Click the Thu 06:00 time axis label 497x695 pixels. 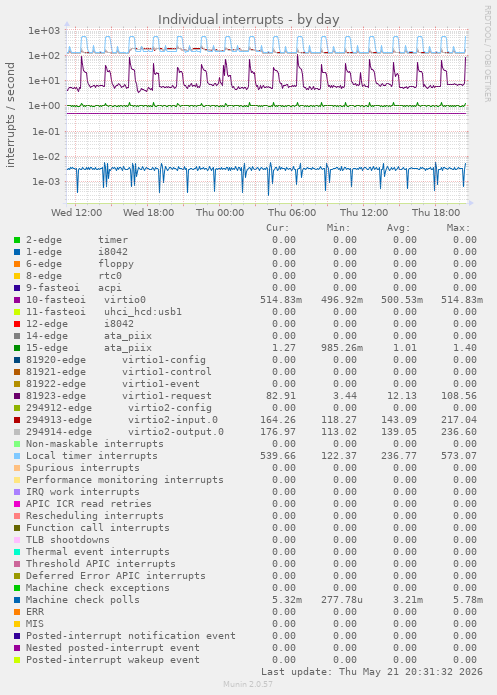(292, 213)
